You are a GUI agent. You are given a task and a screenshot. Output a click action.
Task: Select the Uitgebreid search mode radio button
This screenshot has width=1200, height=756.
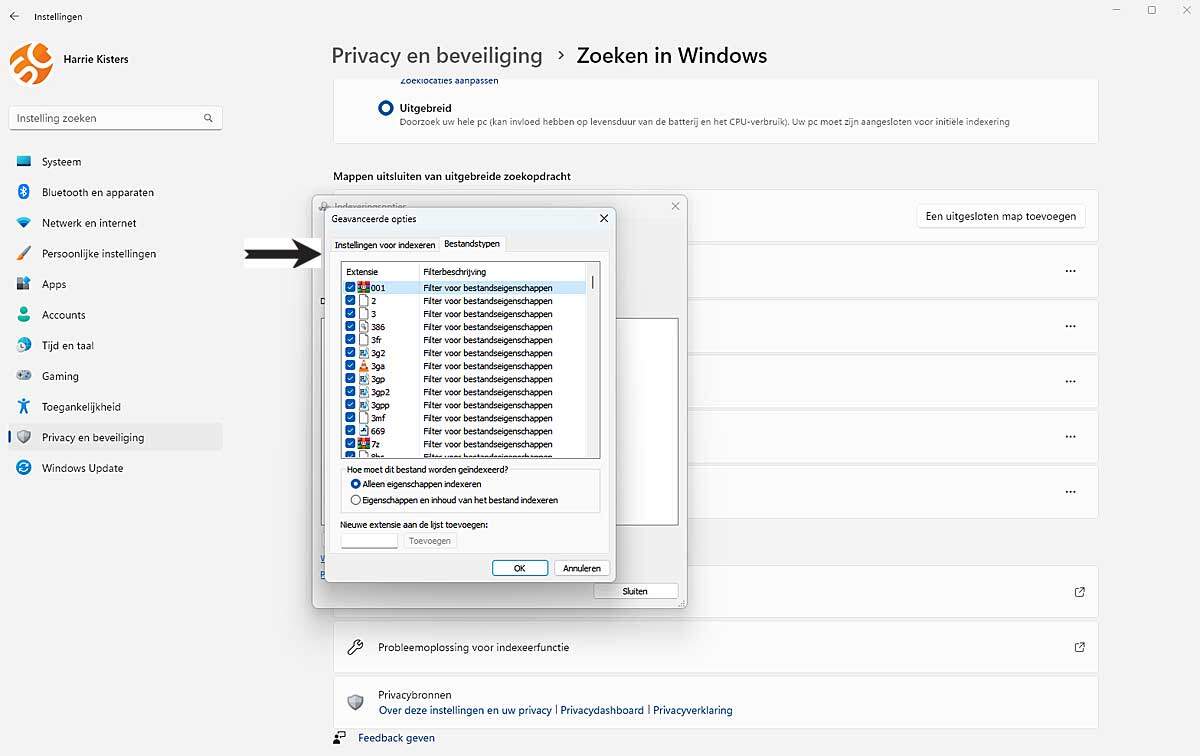tap(386, 108)
